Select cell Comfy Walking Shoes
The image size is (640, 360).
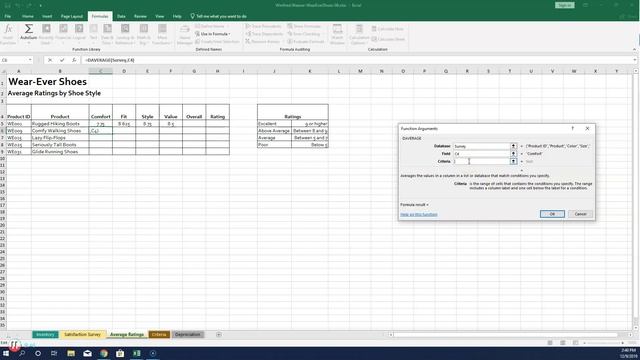click(x=60, y=131)
